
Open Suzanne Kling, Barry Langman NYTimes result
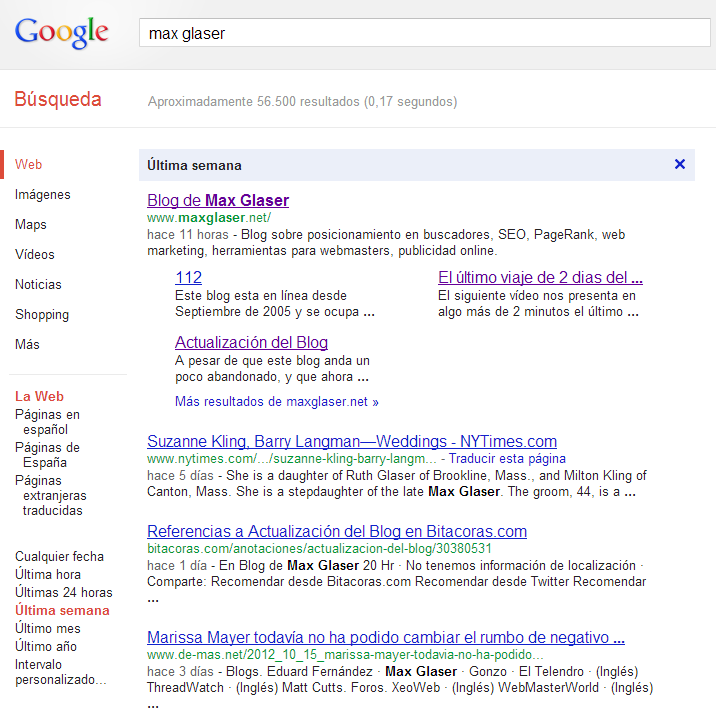[352, 441]
